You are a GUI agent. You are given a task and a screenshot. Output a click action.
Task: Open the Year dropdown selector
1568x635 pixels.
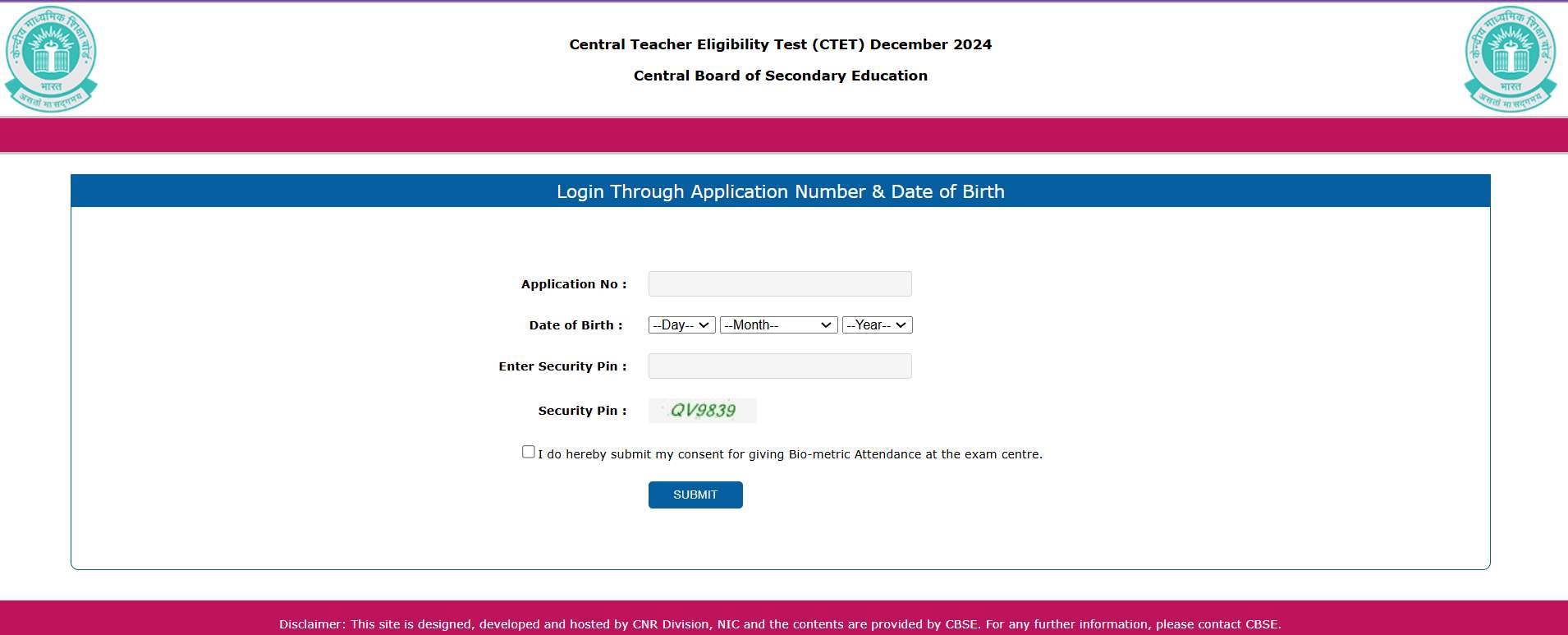(877, 325)
